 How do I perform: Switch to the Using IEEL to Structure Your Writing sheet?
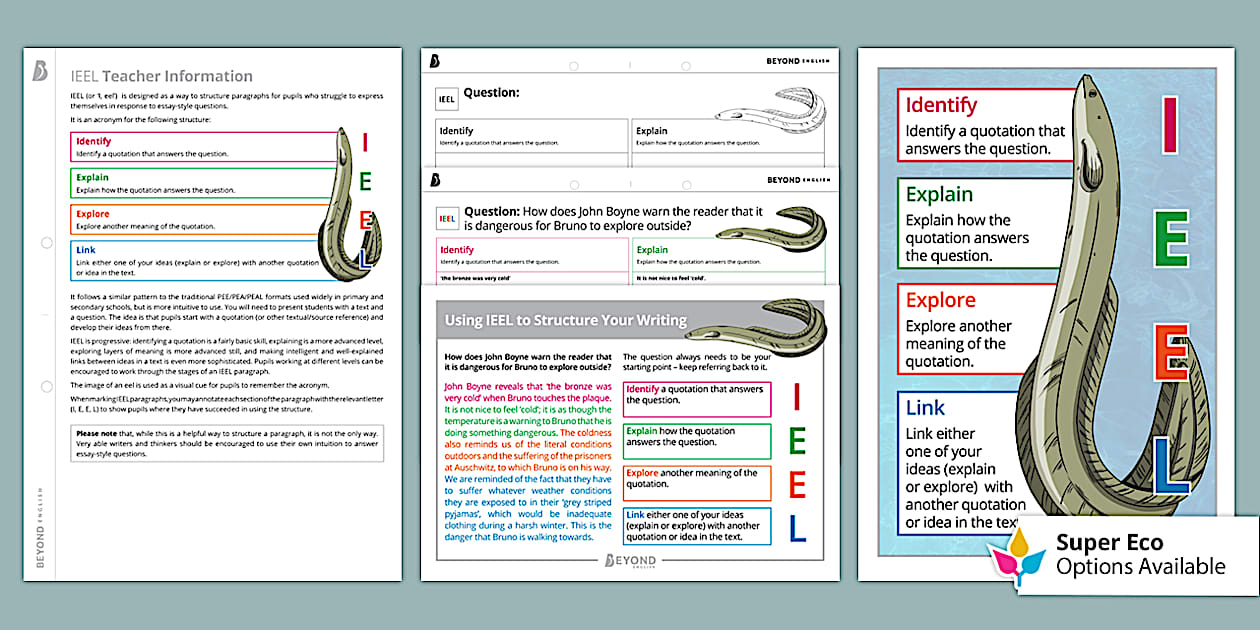(565, 320)
